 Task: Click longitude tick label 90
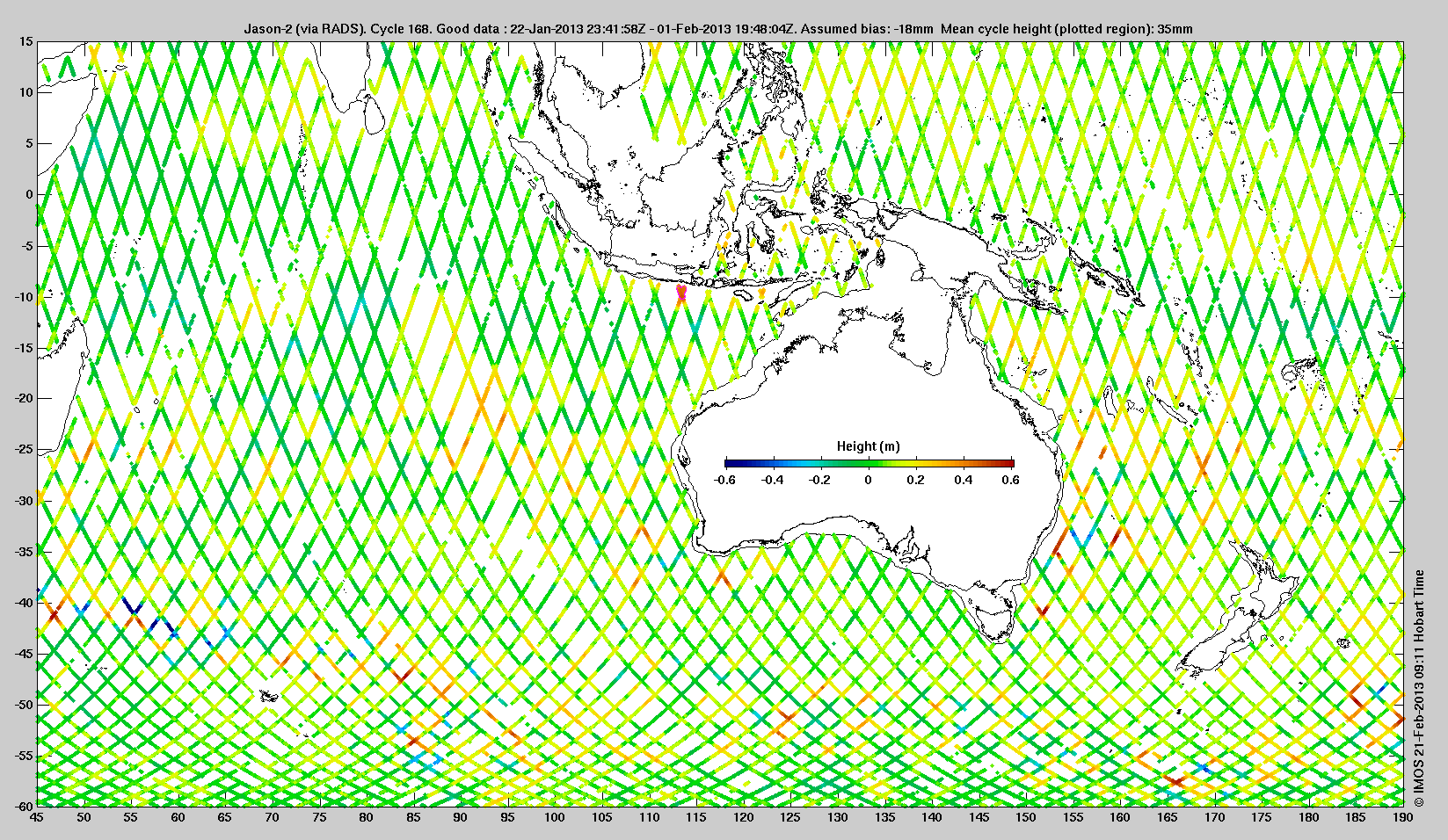click(x=461, y=817)
